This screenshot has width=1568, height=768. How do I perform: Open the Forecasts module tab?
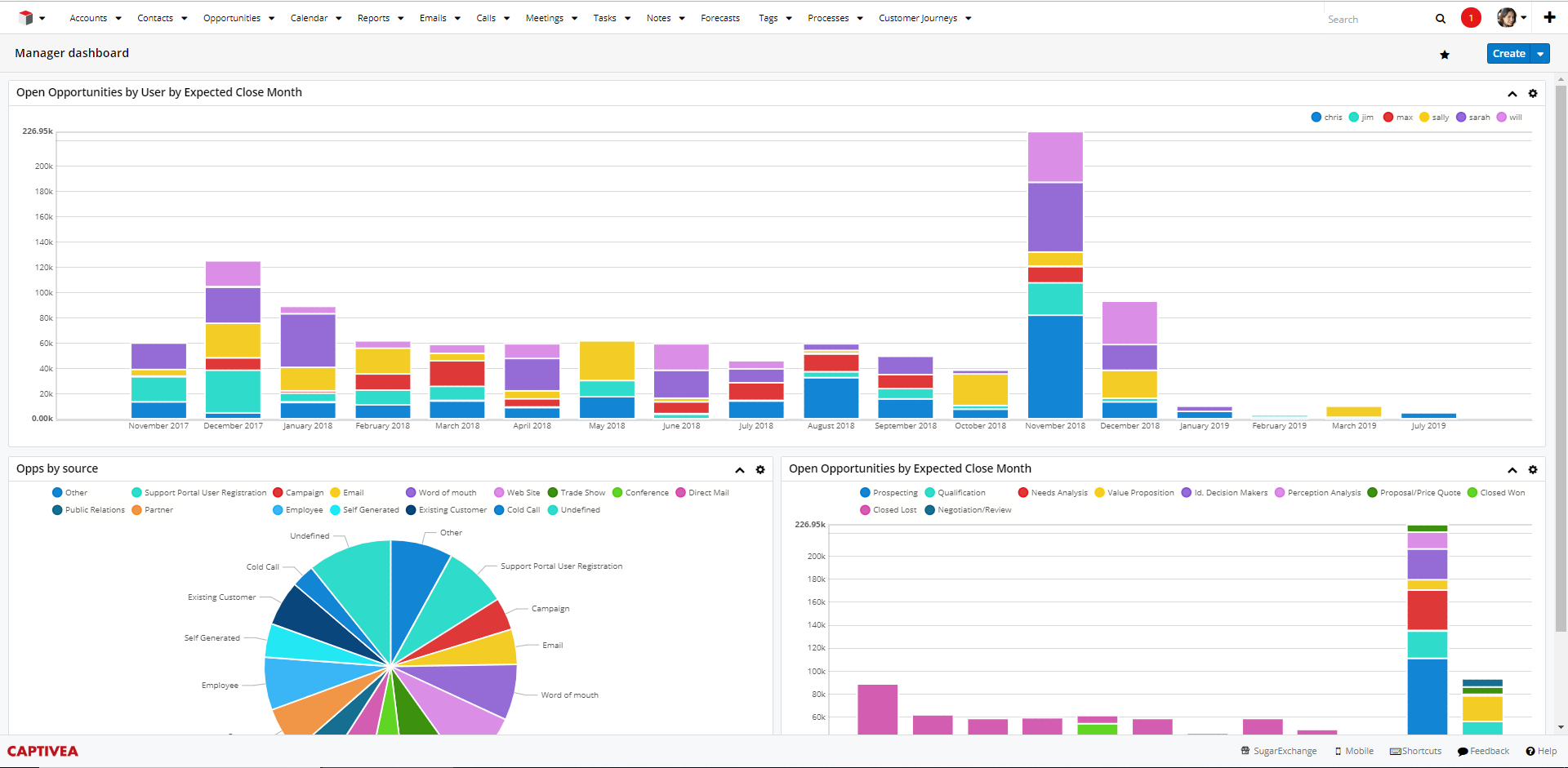pos(720,18)
